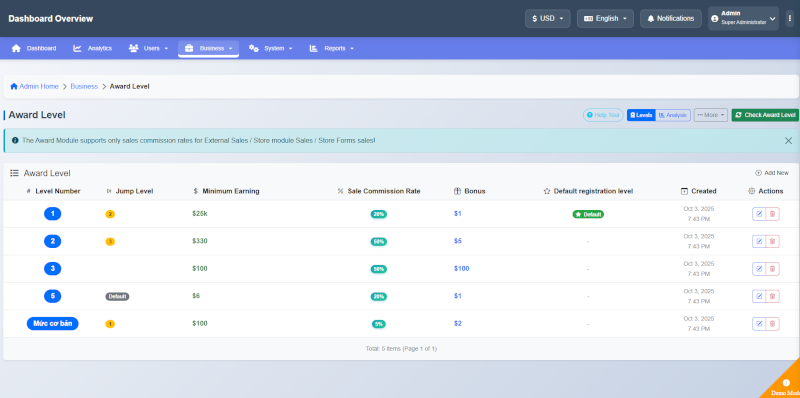800x398 pixels.
Task: Delete award level 5 row
Action: (x=772, y=296)
